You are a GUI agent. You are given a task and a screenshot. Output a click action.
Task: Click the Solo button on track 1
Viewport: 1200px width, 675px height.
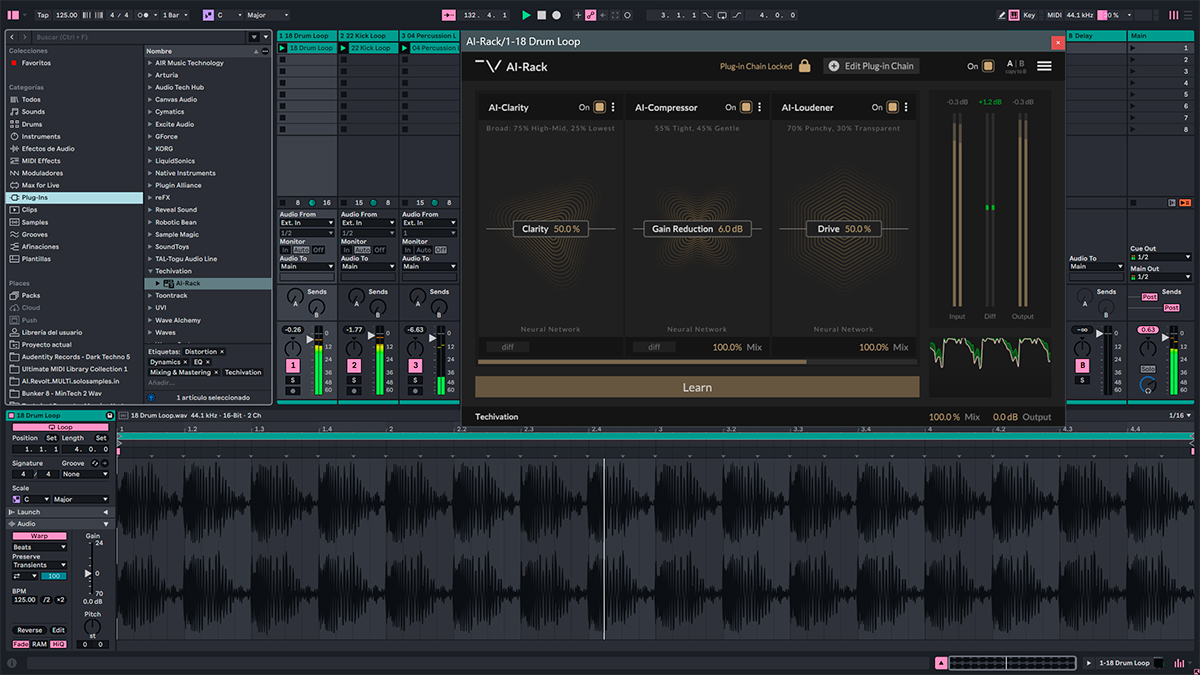click(x=293, y=380)
